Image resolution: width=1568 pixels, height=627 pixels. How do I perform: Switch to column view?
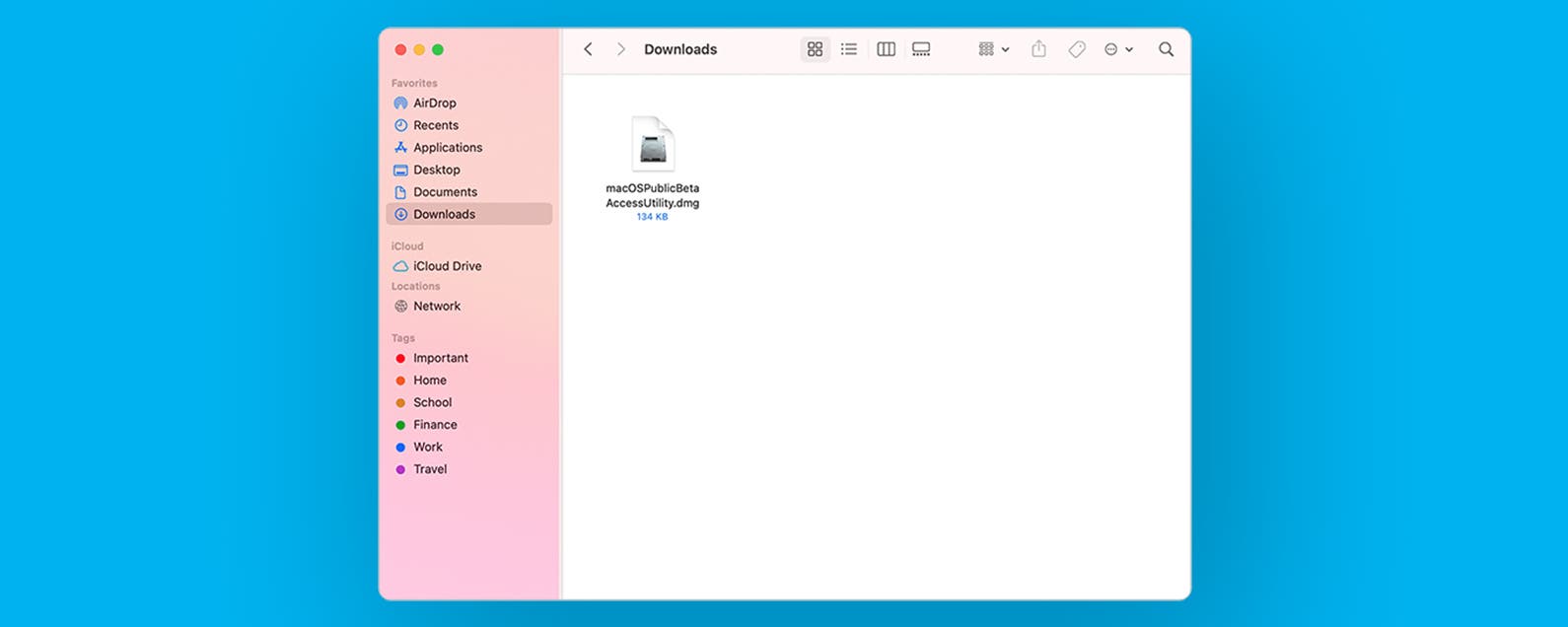[x=886, y=49]
